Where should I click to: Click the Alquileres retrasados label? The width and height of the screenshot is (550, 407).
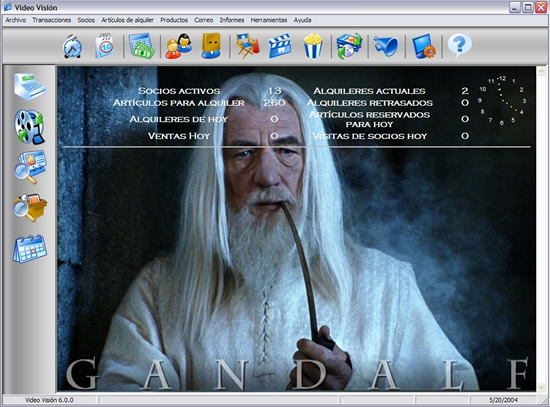pyautogui.click(x=369, y=103)
